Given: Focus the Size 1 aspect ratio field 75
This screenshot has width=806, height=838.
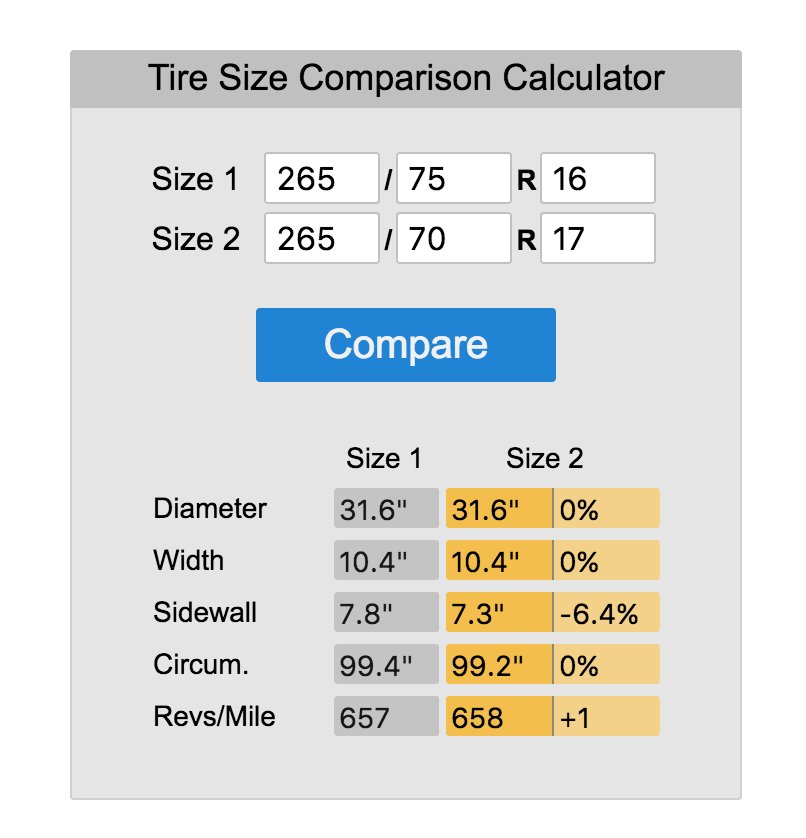Looking at the screenshot, I should (454, 178).
